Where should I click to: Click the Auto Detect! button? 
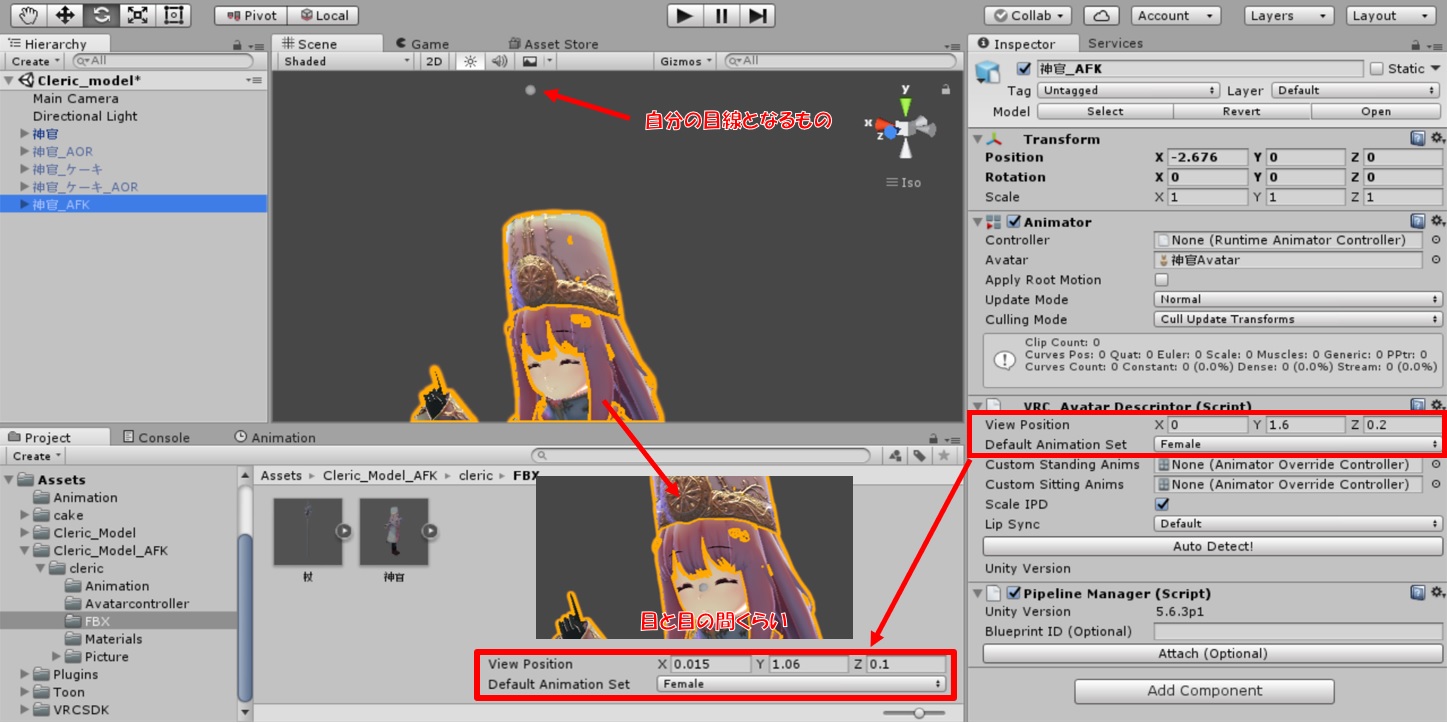pos(1212,546)
